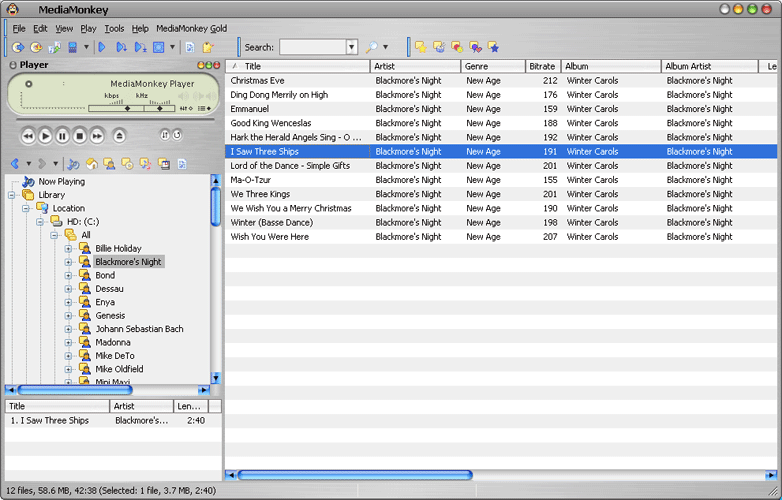Start playback with the Play button
782x500 pixels.
(45, 136)
